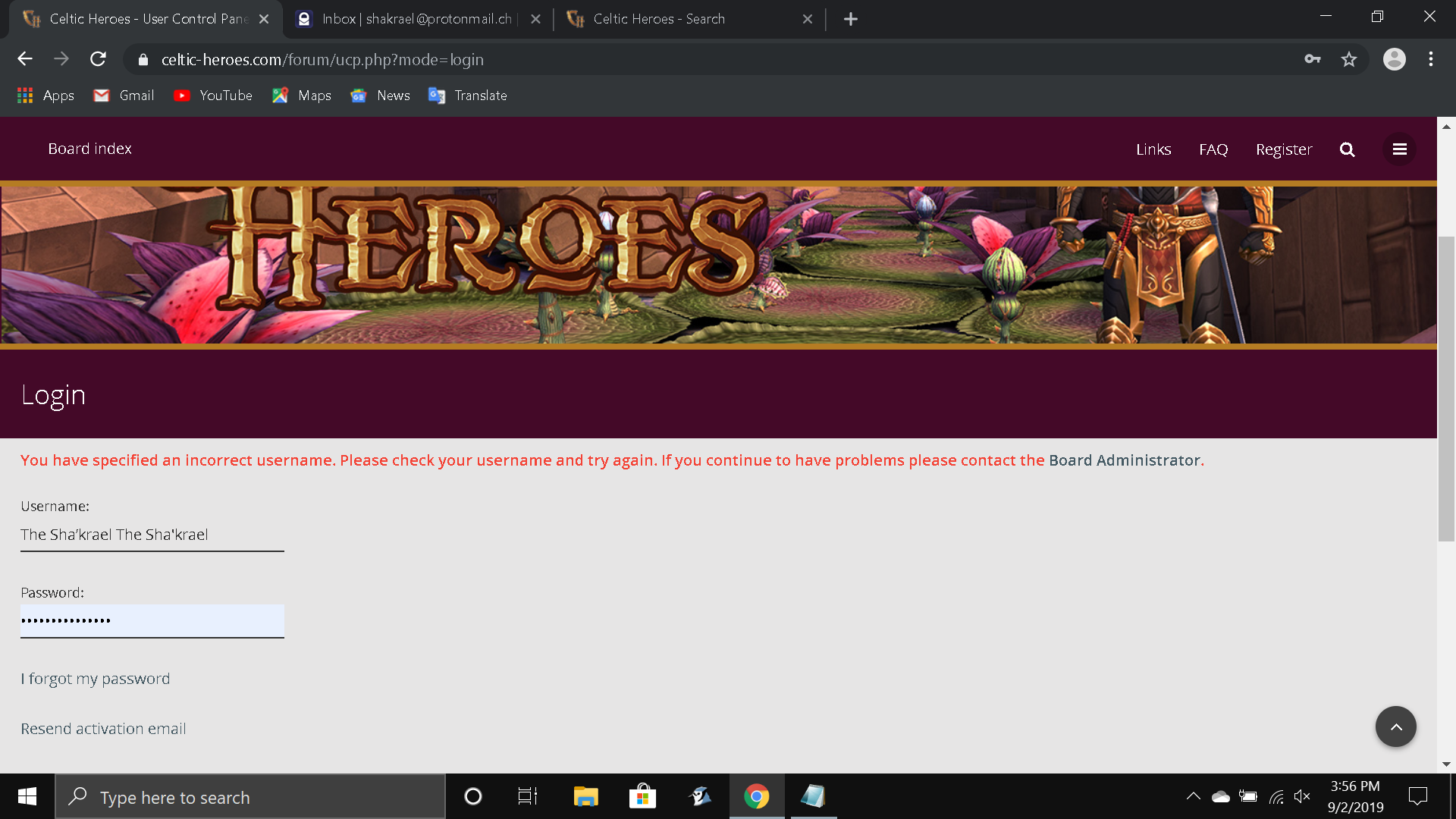Click into the Password input field

tap(152, 621)
